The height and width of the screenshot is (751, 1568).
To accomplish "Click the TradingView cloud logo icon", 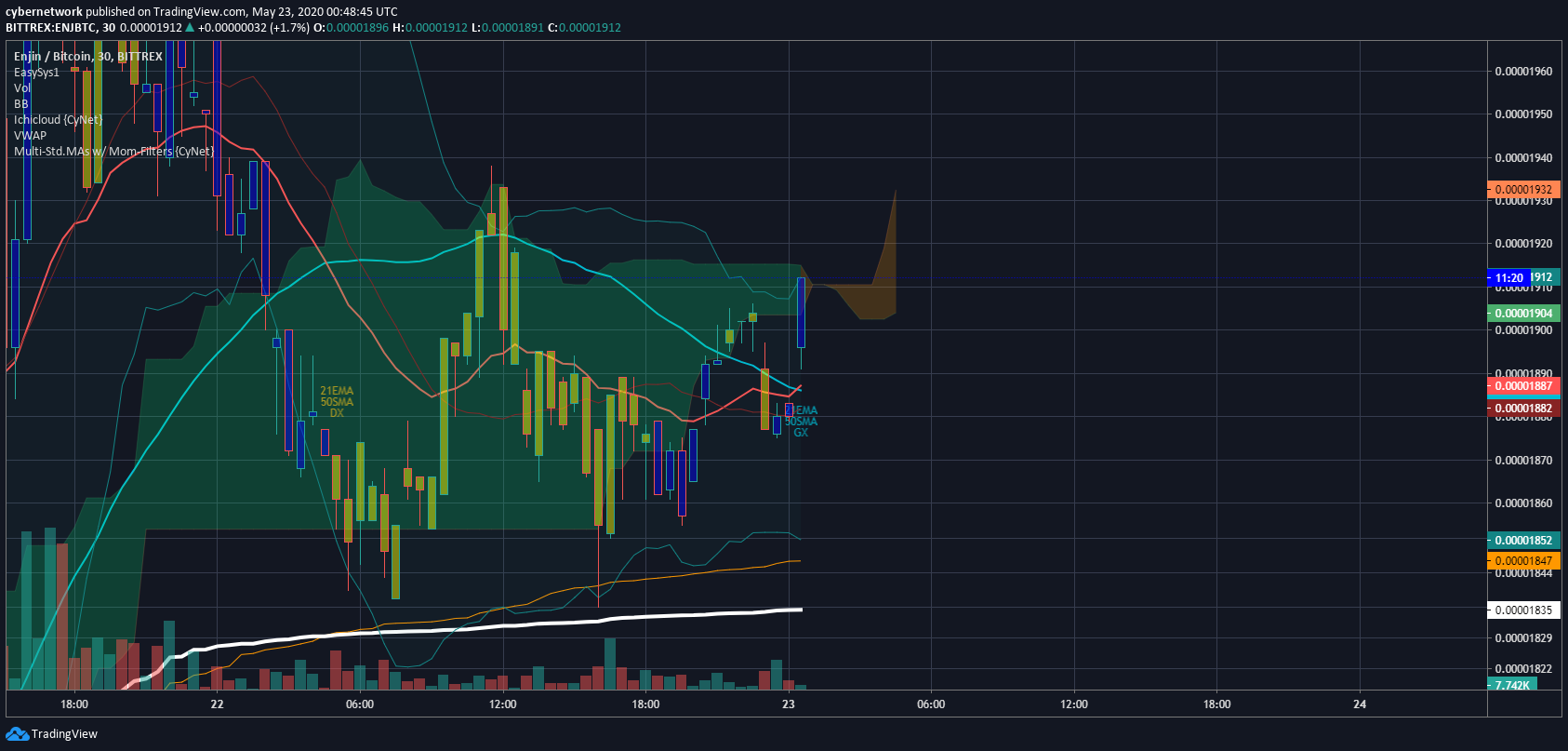I will (x=17, y=734).
